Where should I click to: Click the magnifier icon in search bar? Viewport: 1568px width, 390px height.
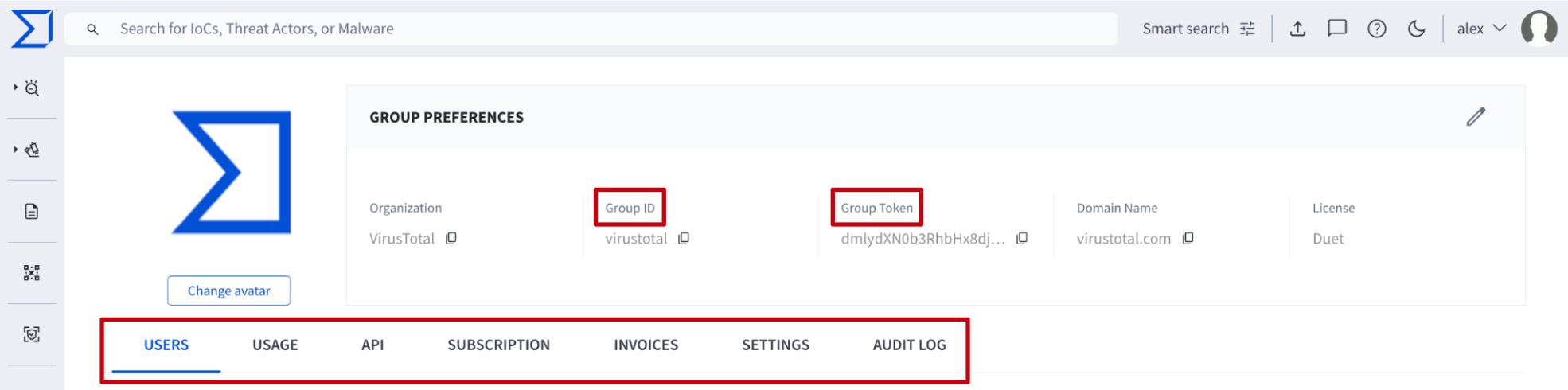[x=93, y=29]
